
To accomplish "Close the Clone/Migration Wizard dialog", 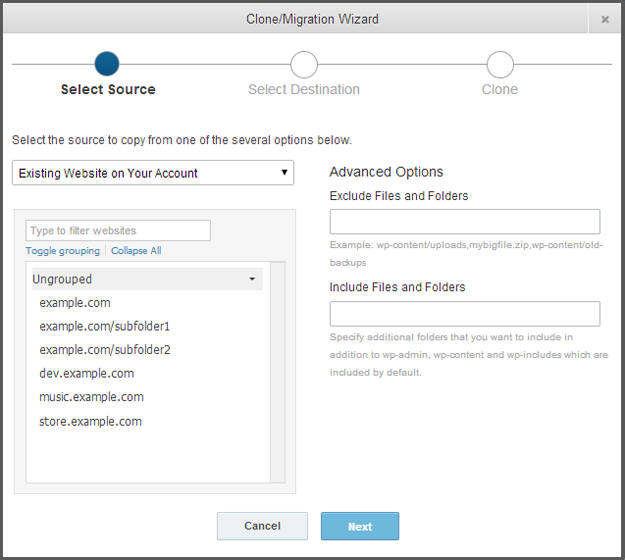I will (x=605, y=19).
